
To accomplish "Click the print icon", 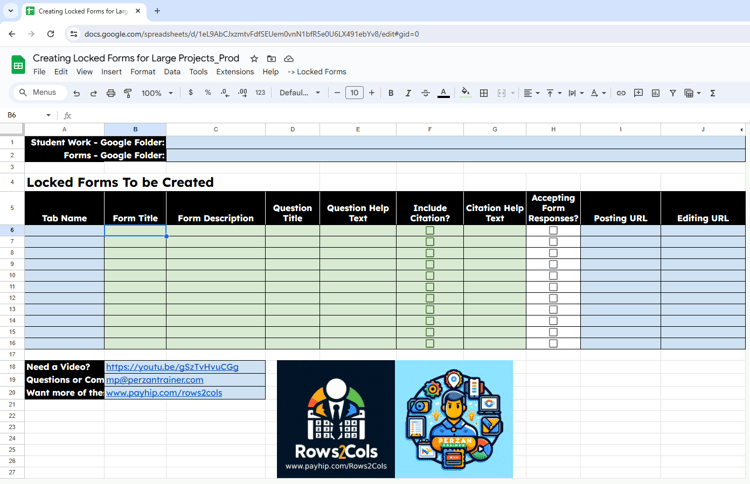I will (110, 93).
